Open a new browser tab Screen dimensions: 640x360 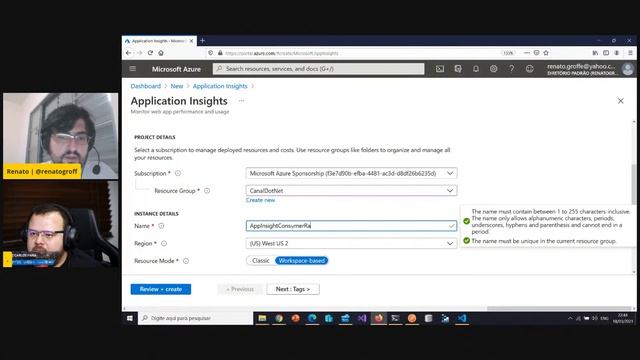tap(202, 40)
